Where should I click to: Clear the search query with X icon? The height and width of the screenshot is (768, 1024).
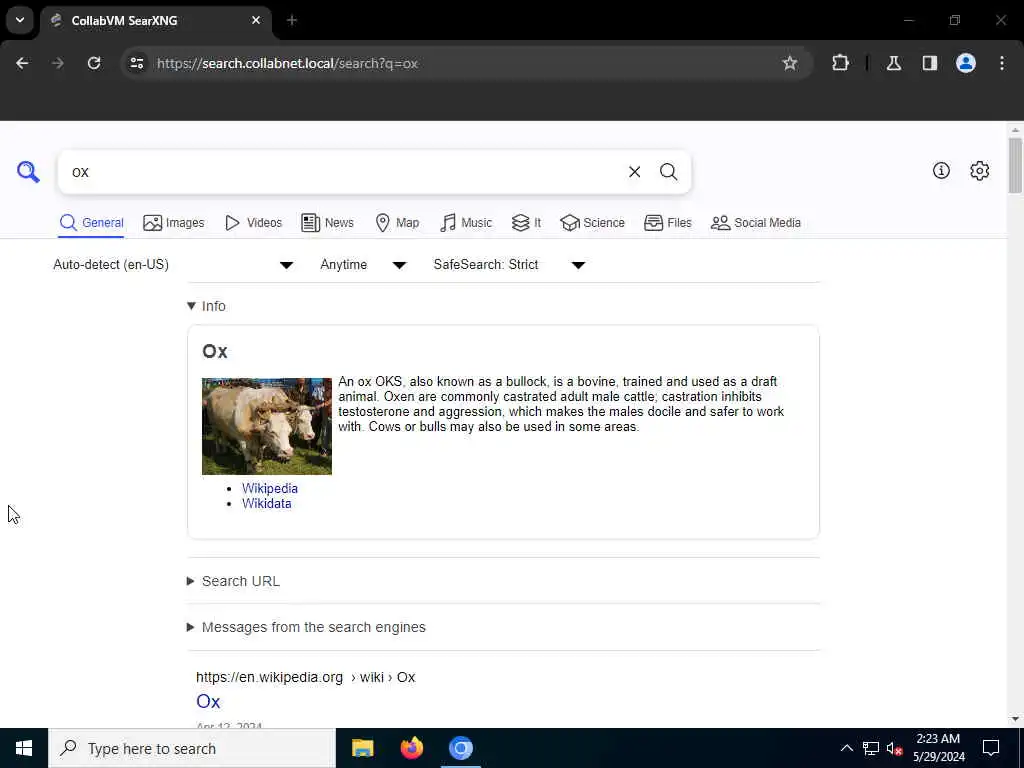point(634,172)
